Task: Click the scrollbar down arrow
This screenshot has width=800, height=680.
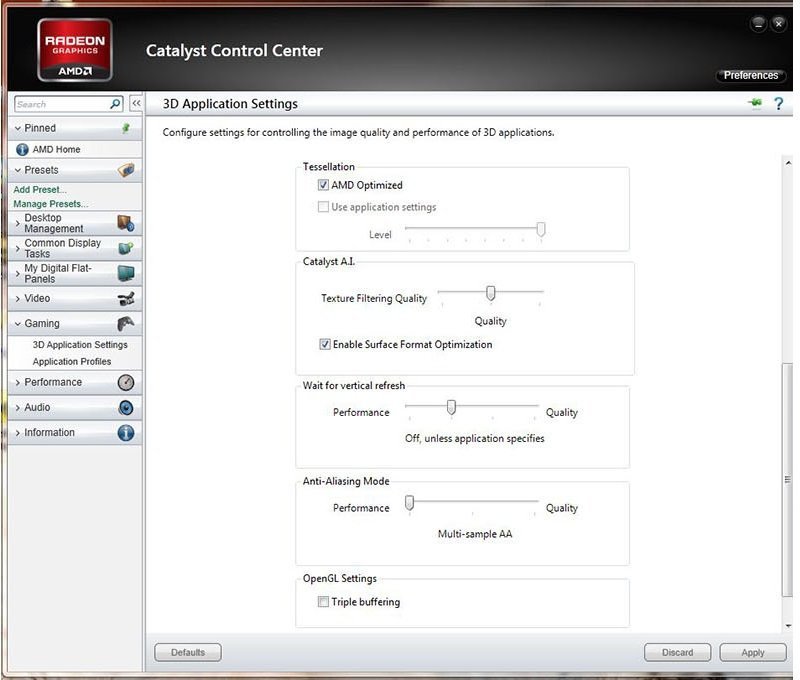Action: click(788, 626)
